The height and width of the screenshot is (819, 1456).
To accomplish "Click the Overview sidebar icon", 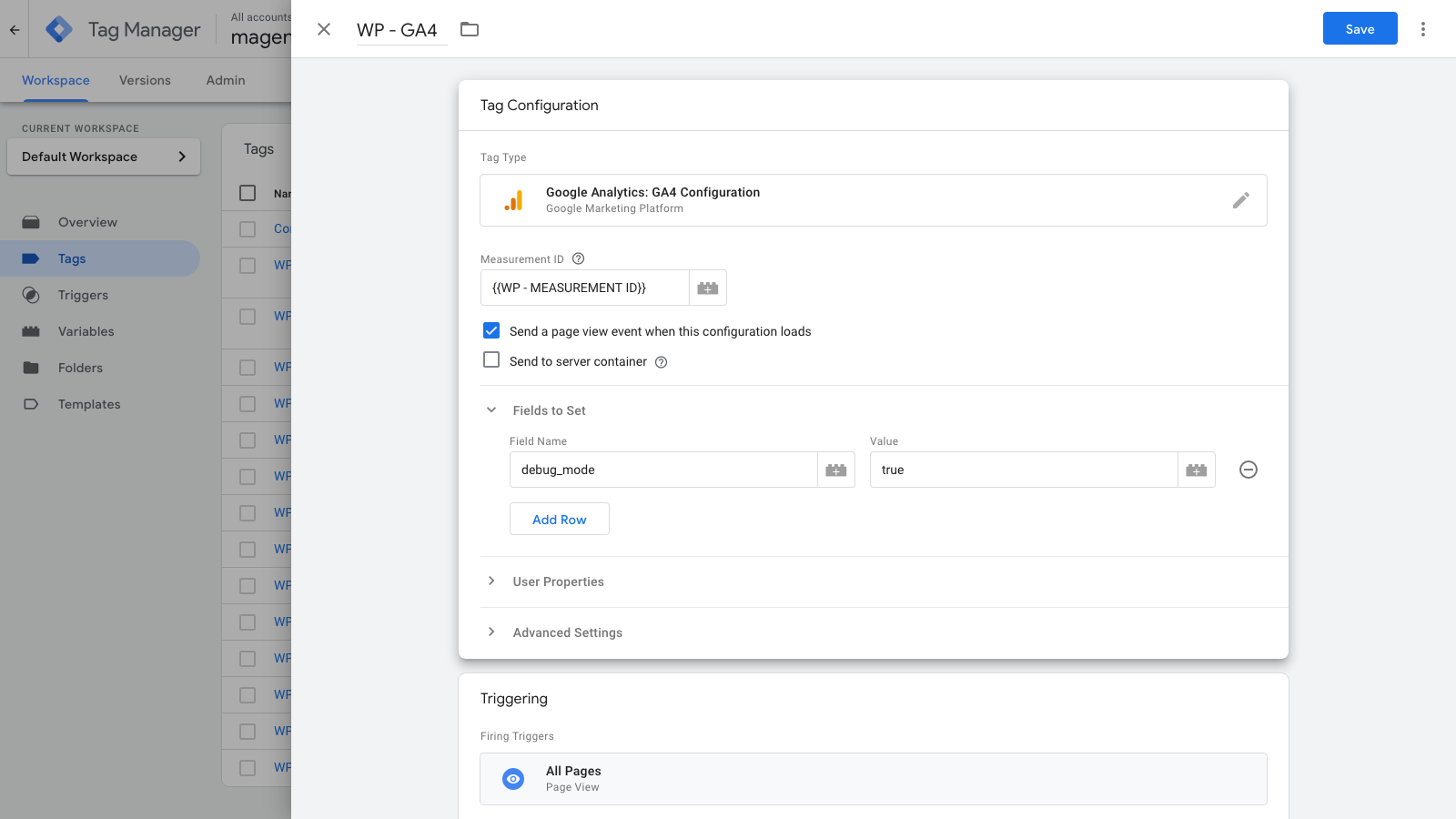I will pos(31,222).
